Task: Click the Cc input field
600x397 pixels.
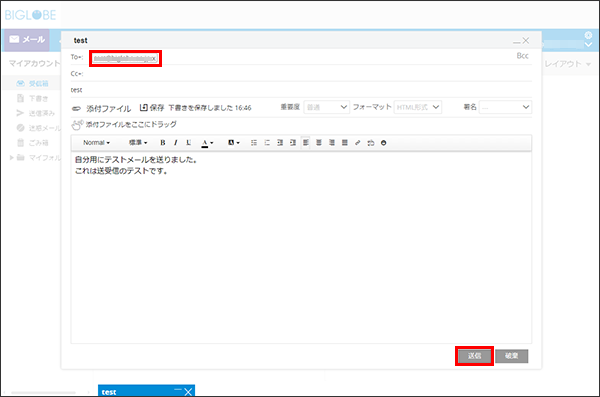Action: pyautogui.click(x=308, y=74)
